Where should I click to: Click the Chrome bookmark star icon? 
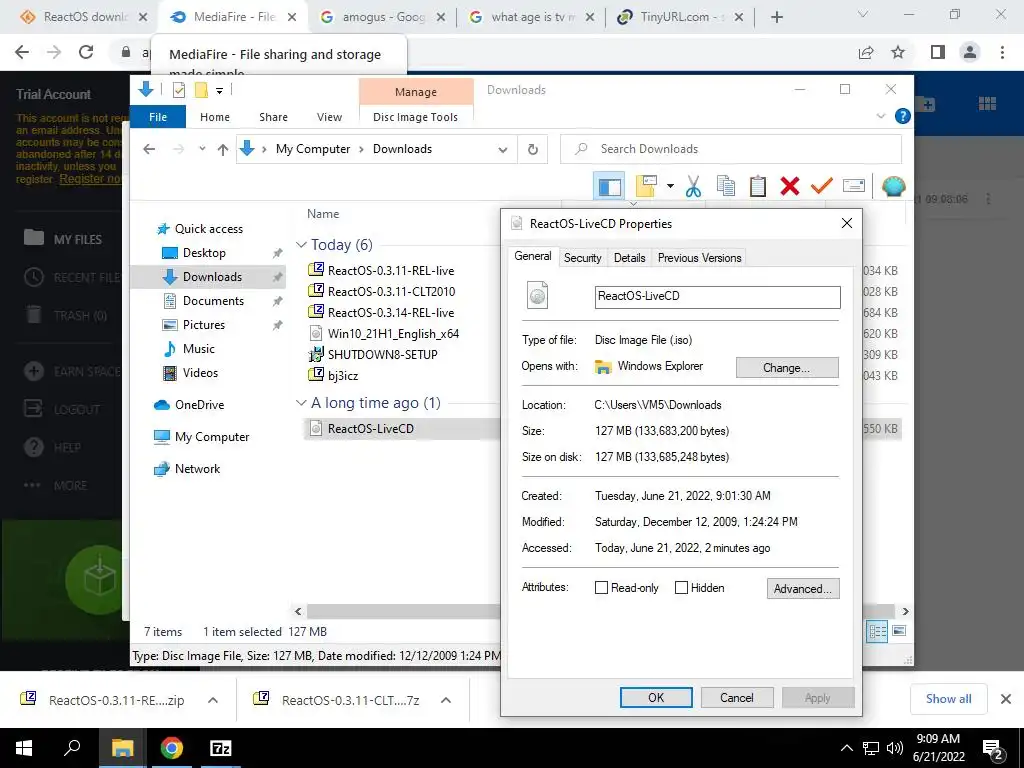pos(898,52)
